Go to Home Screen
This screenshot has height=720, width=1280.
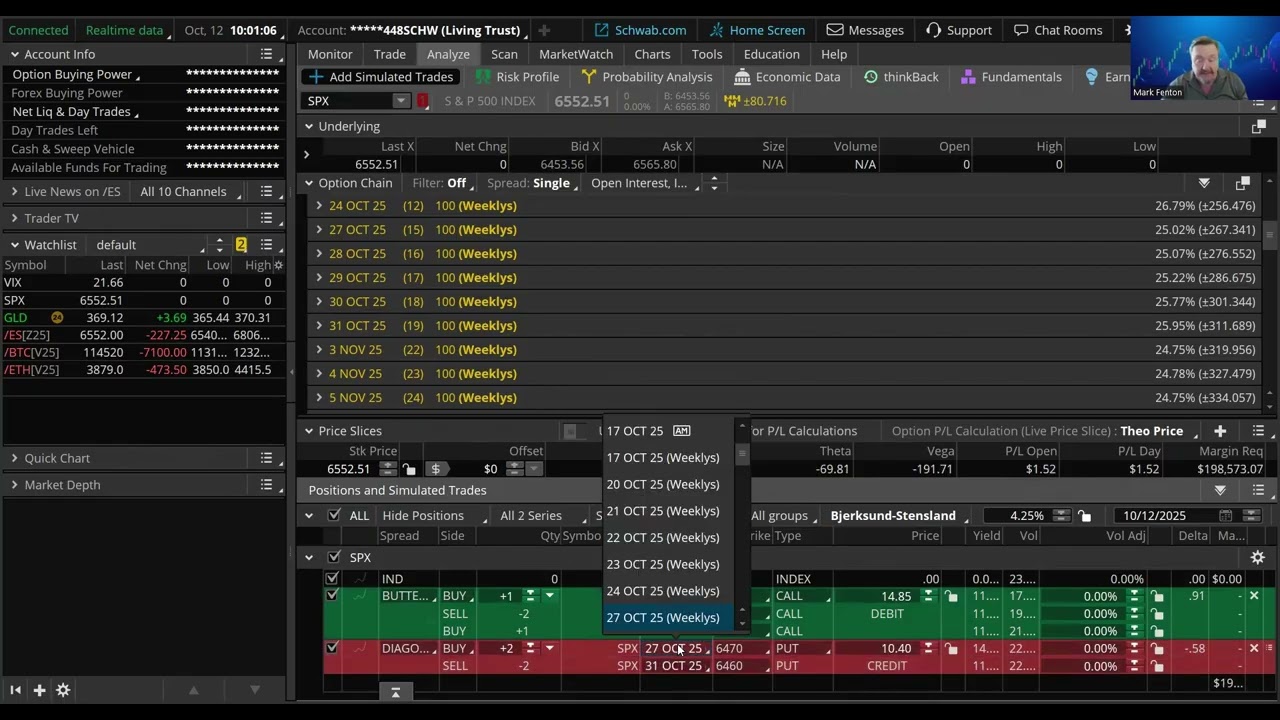756,30
